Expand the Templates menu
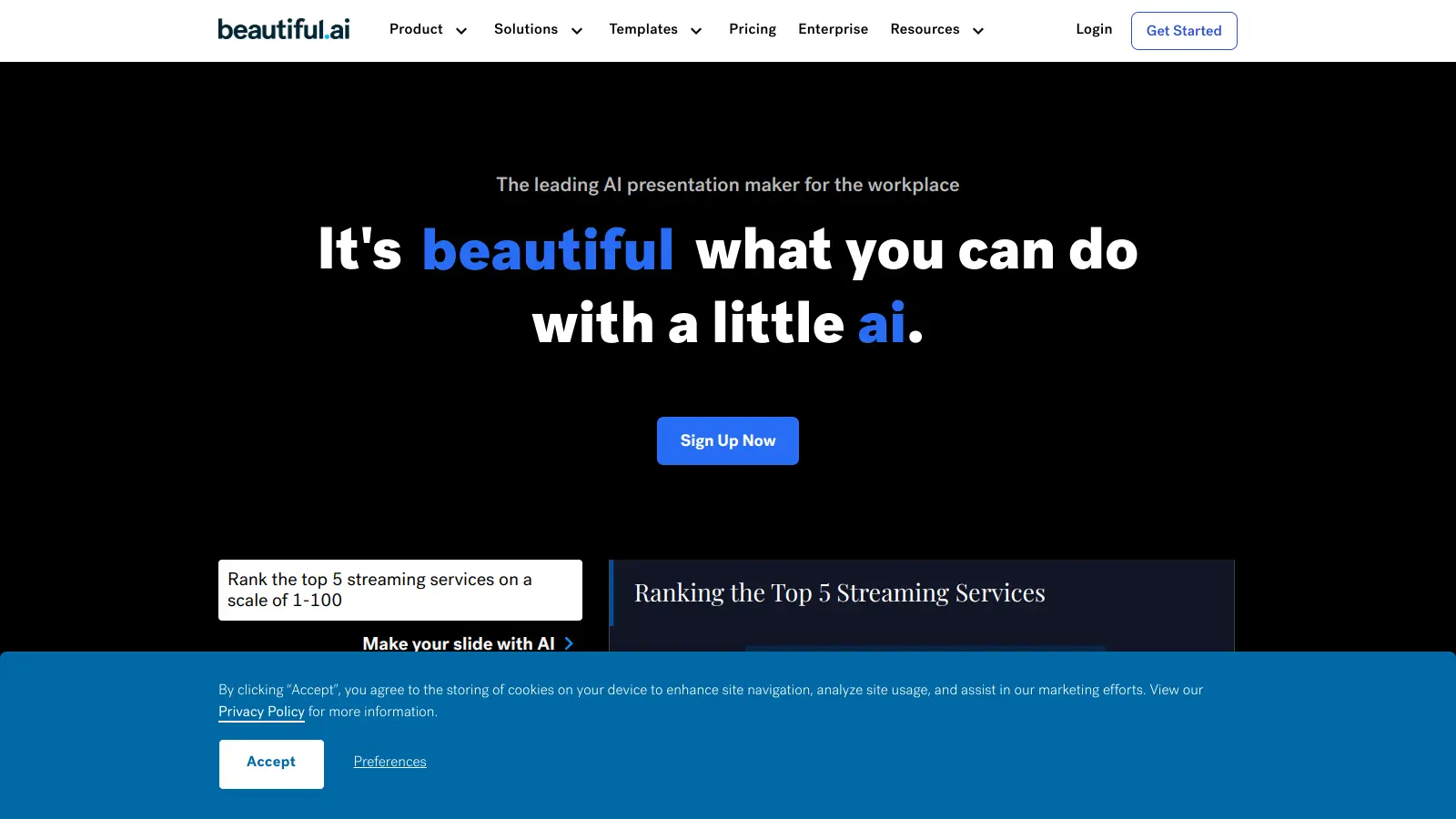The image size is (1456, 819). tap(643, 29)
